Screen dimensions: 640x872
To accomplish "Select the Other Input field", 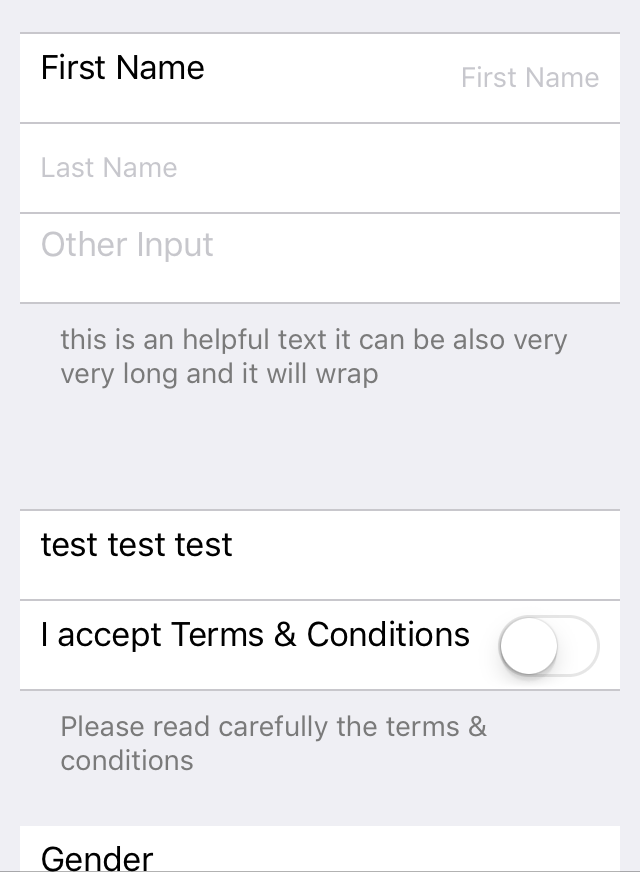I will click(x=320, y=258).
